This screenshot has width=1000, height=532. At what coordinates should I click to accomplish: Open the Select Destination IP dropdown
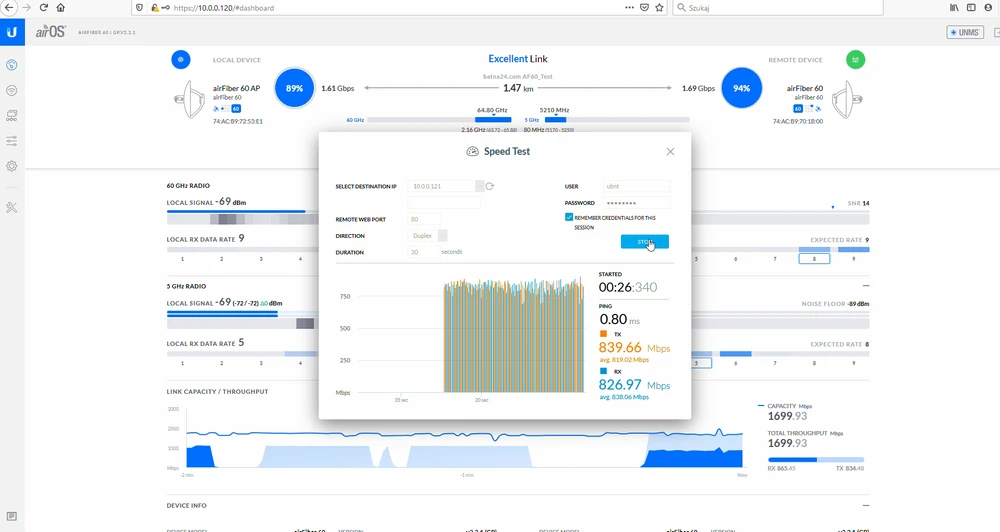[480, 186]
